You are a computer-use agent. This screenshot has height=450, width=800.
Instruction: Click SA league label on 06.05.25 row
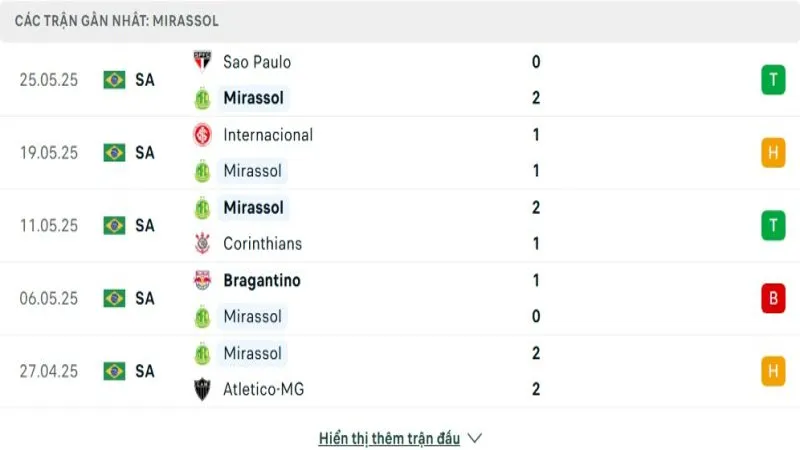coord(145,298)
